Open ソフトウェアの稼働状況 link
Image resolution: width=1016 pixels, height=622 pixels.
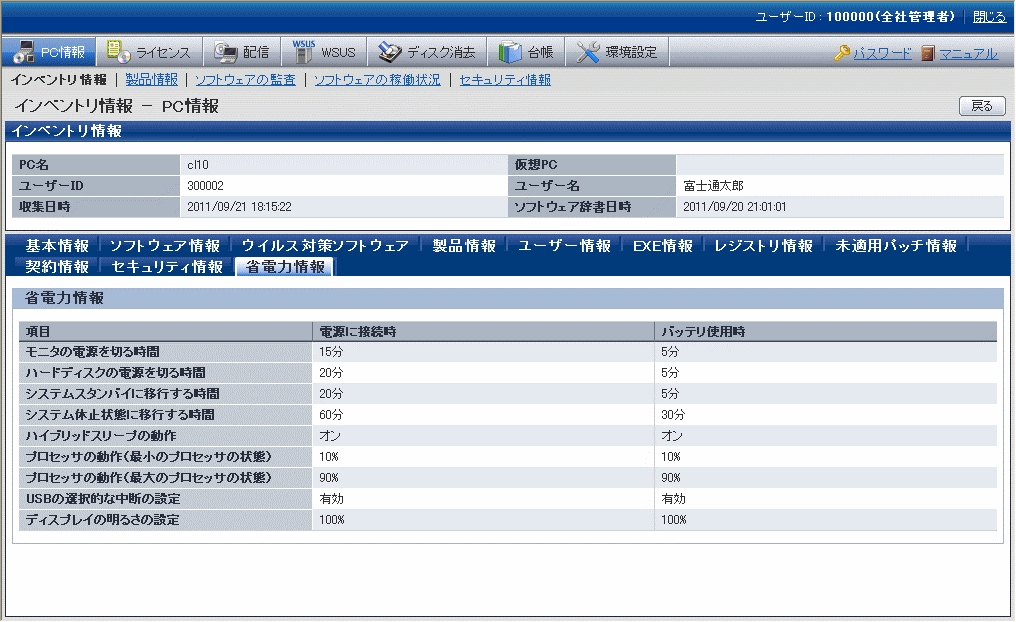pos(377,80)
